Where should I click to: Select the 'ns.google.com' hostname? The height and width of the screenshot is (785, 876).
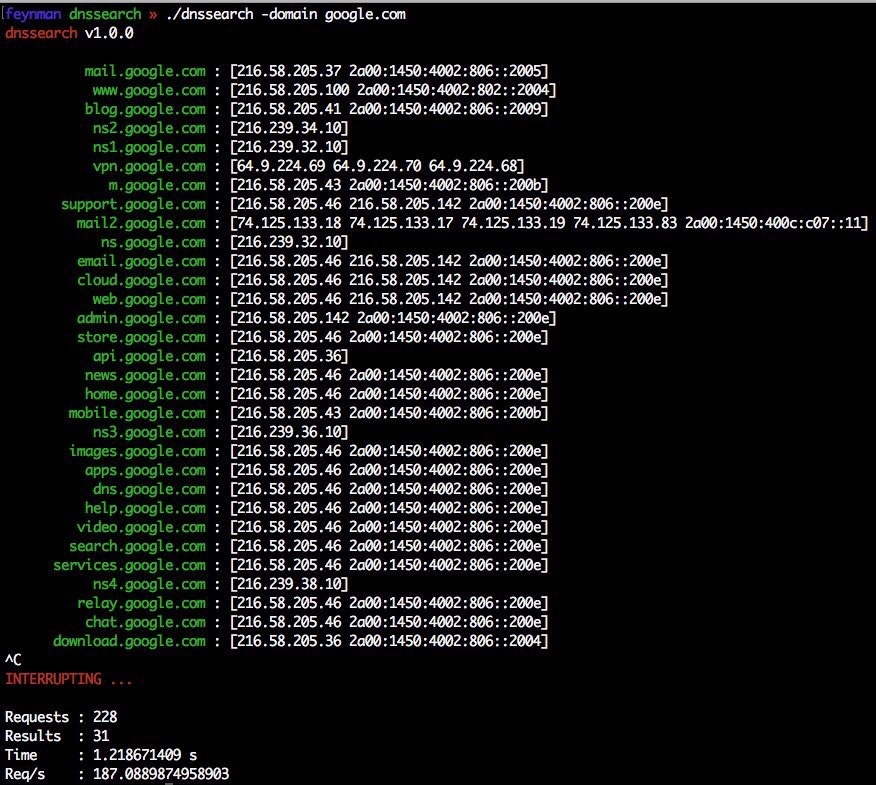click(x=153, y=242)
